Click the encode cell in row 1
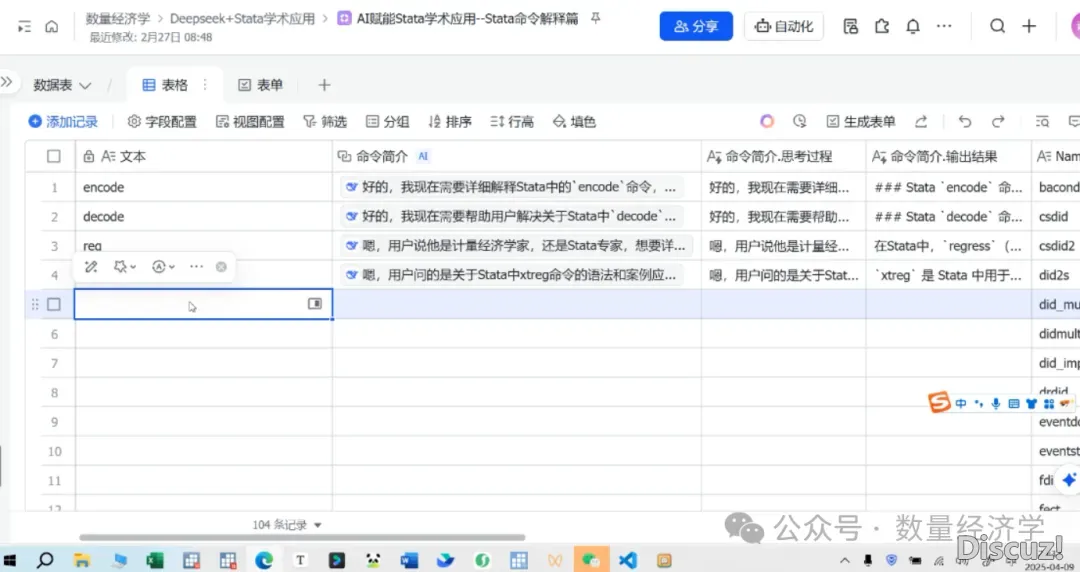The height and width of the screenshot is (572, 1080). click(104, 187)
